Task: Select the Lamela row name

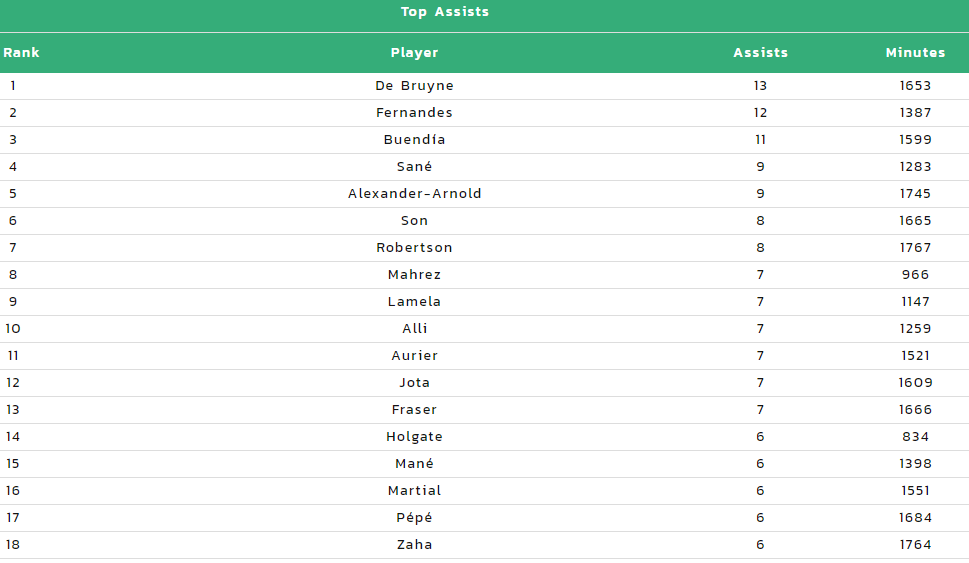Action: (414, 302)
